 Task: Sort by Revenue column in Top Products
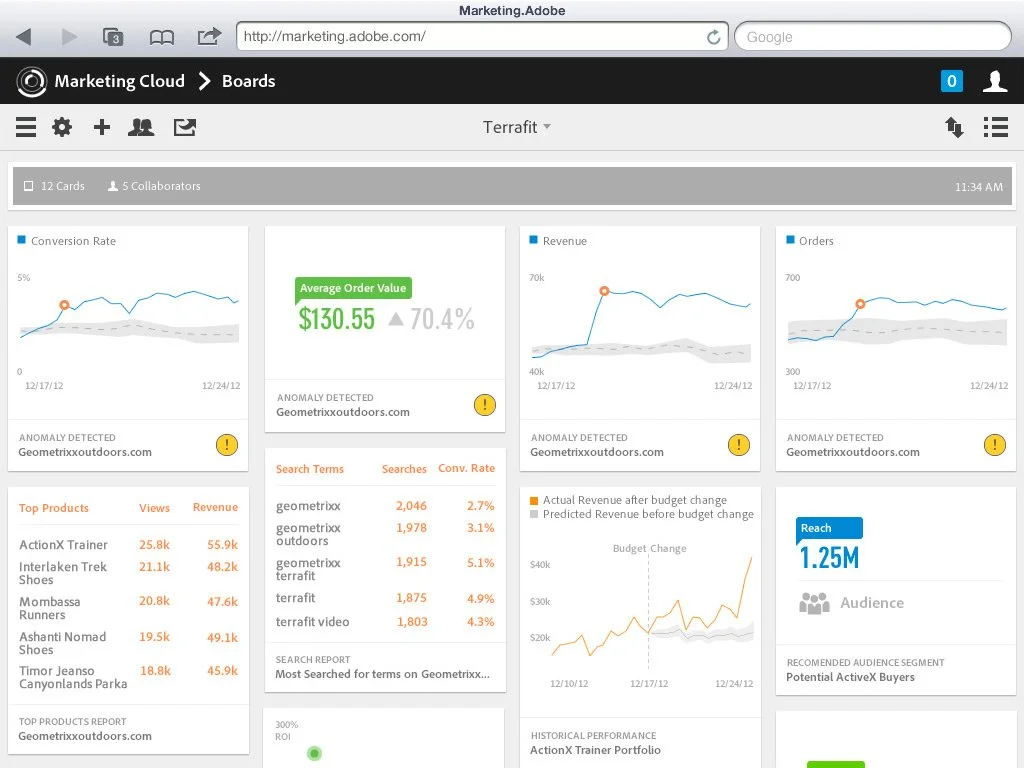point(215,507)
